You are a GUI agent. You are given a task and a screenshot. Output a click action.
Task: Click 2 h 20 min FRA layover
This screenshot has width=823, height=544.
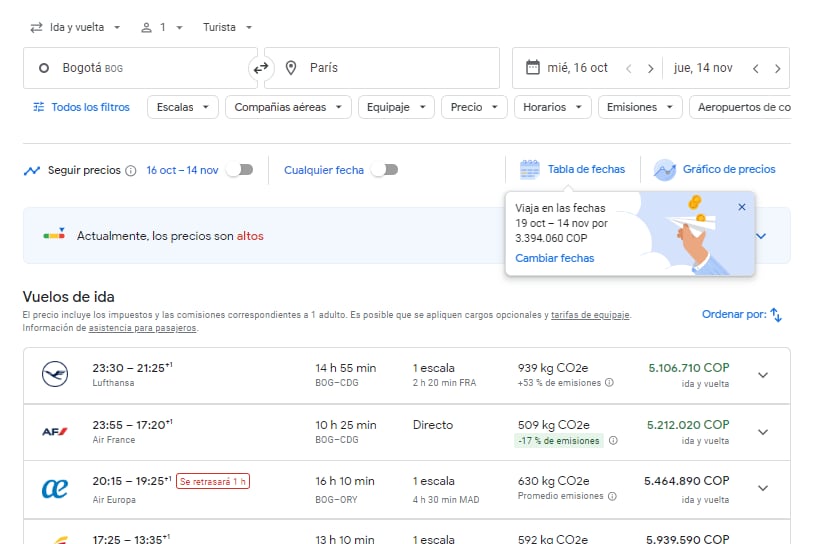tap(444, 383)
